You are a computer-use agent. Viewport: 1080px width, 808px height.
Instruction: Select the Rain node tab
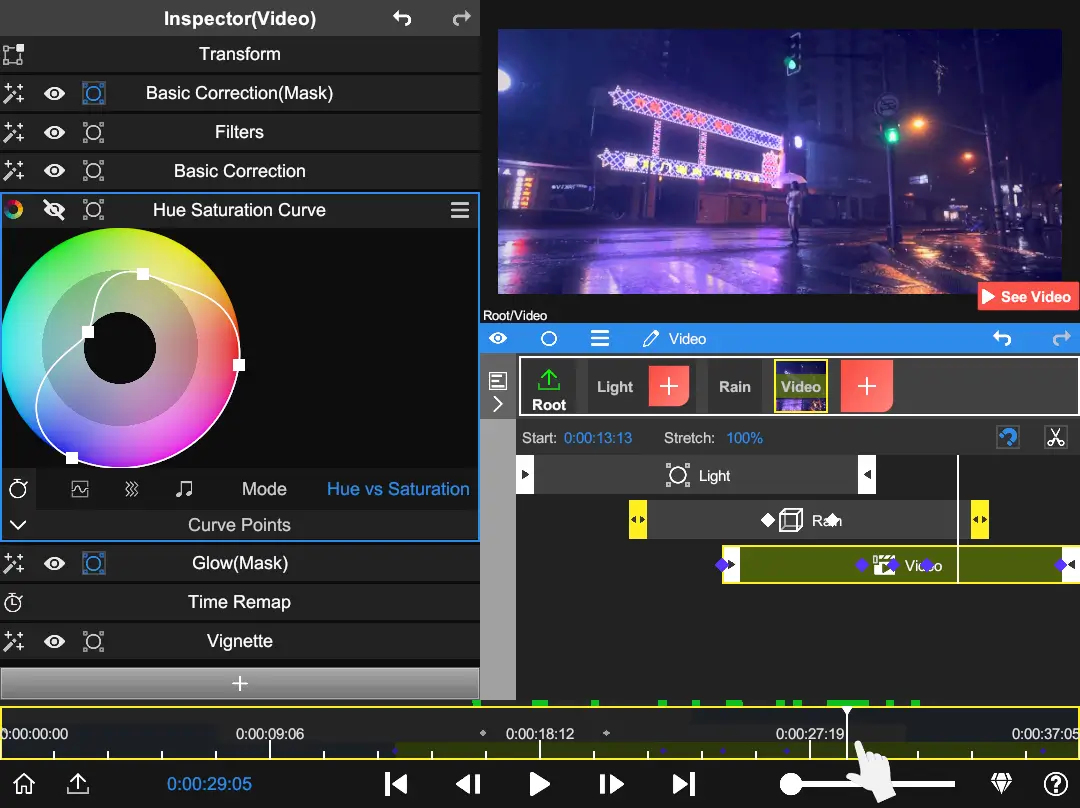(x=734, y=386)
